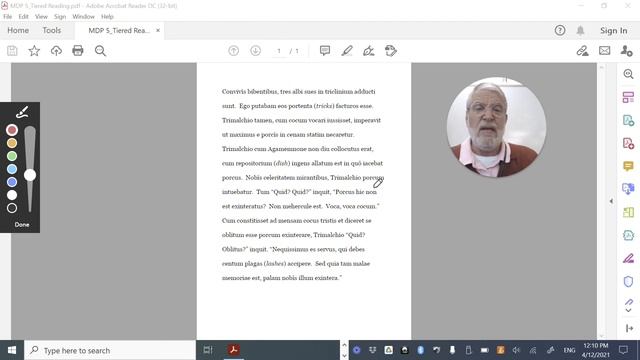Click the share with others person icon
Screen dimensions: 640x360
[x=626, y=51]
